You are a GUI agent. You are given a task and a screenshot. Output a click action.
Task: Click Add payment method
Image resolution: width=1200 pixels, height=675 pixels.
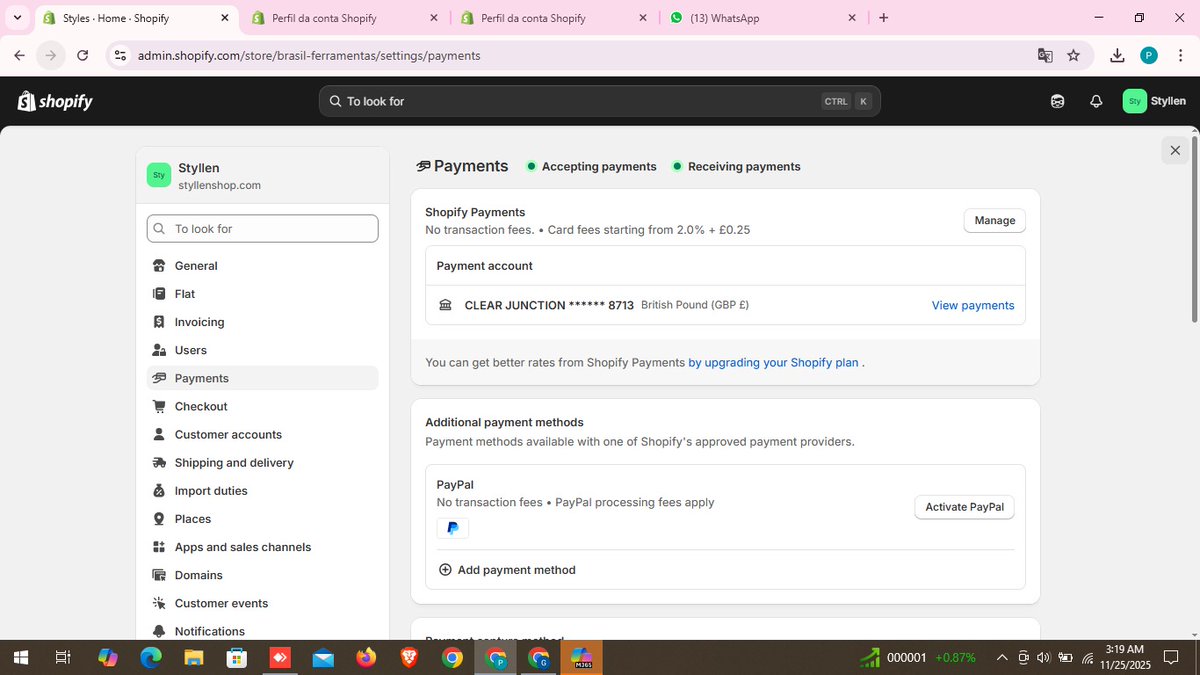click(507, 570)
